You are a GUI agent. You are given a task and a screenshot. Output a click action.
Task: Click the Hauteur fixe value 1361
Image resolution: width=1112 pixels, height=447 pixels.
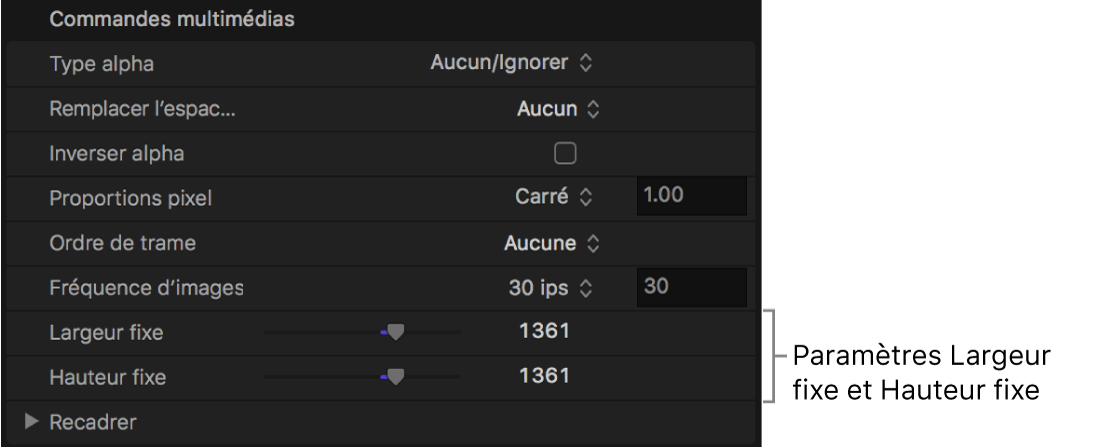tap(545, 377)
